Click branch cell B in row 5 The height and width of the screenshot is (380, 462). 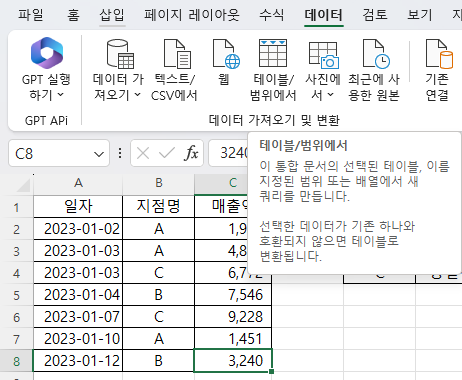[x=159, y=295]
